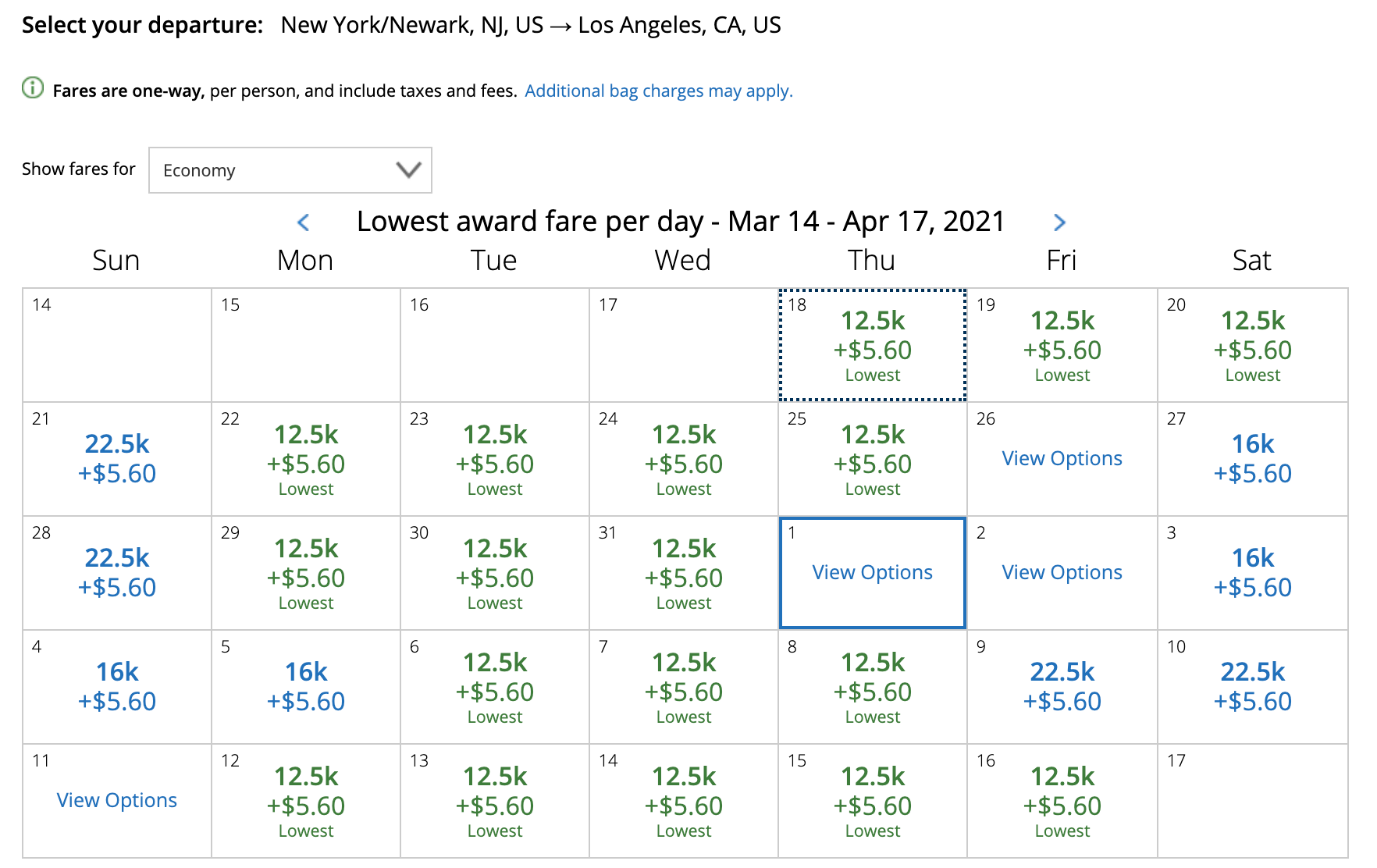Pick the April 5 16k fare
The image size is (1377, 868).
click(x=306, y=686)
